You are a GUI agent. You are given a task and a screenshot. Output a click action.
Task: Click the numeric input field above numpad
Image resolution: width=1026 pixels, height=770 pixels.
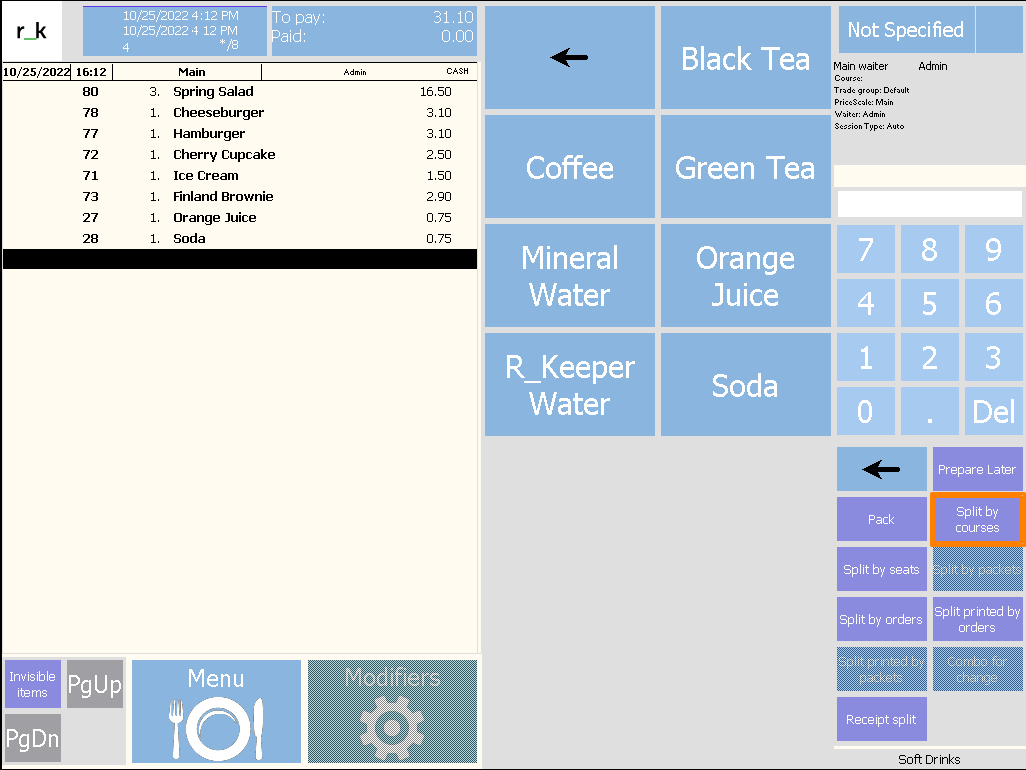(929, 203)
